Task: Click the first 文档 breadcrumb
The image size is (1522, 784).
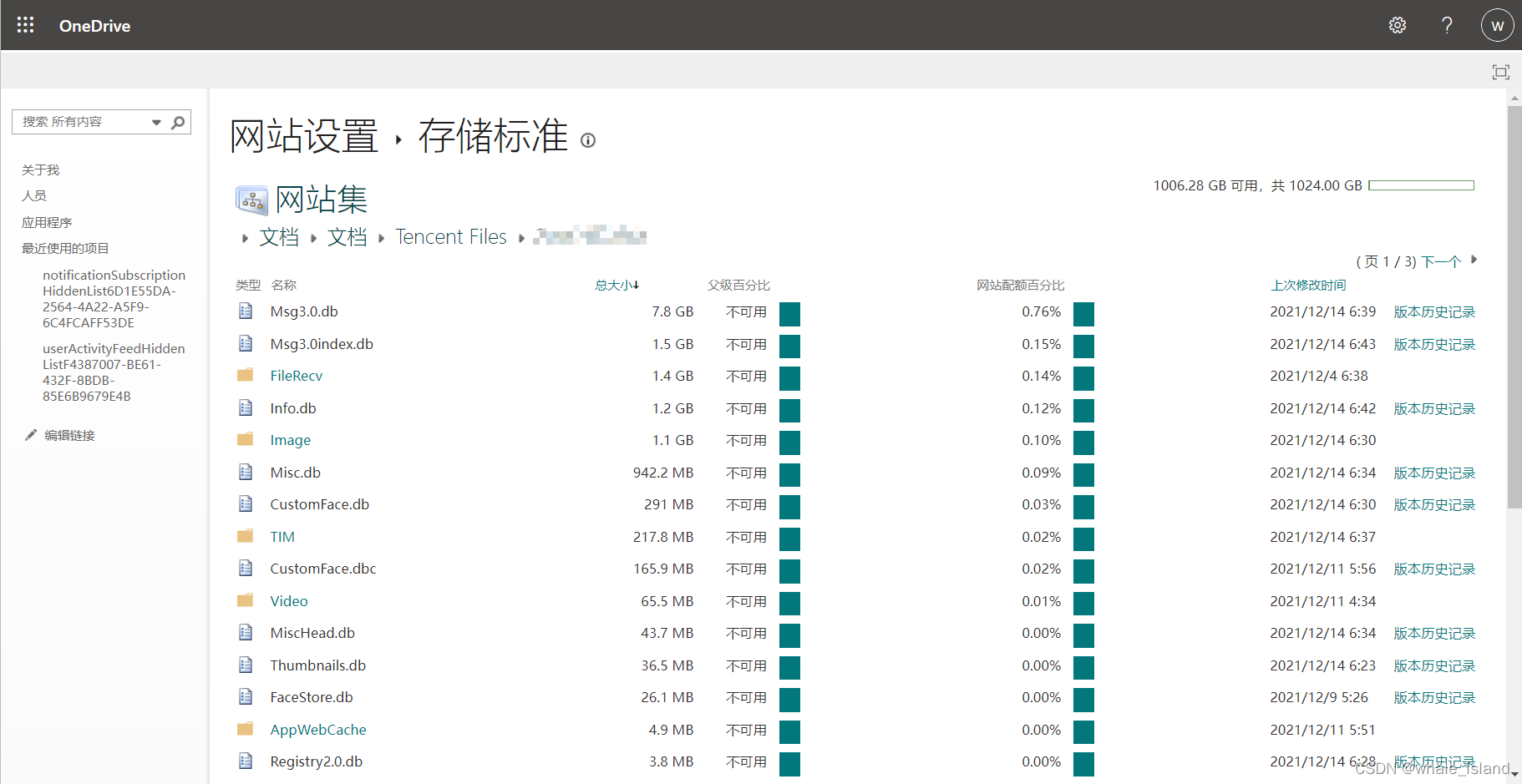Action: click(279, 237)
